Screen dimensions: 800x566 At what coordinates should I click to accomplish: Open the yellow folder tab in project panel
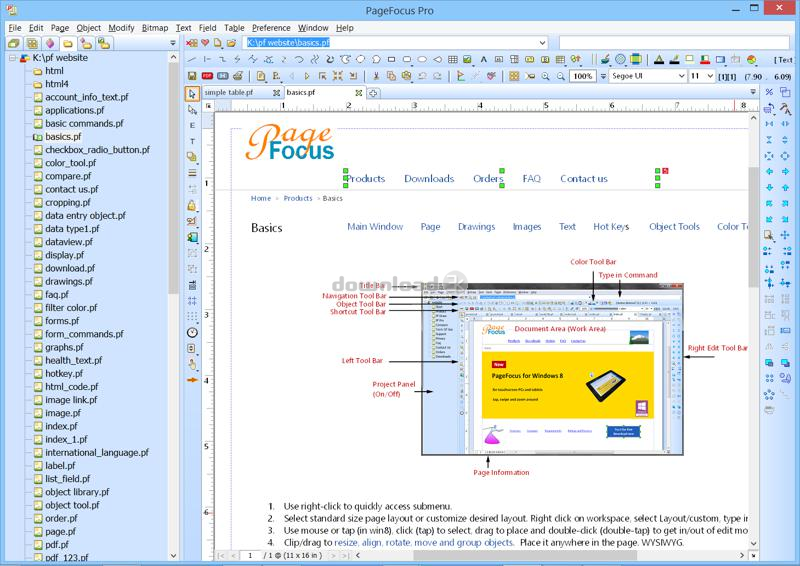(x=68, y=43)
